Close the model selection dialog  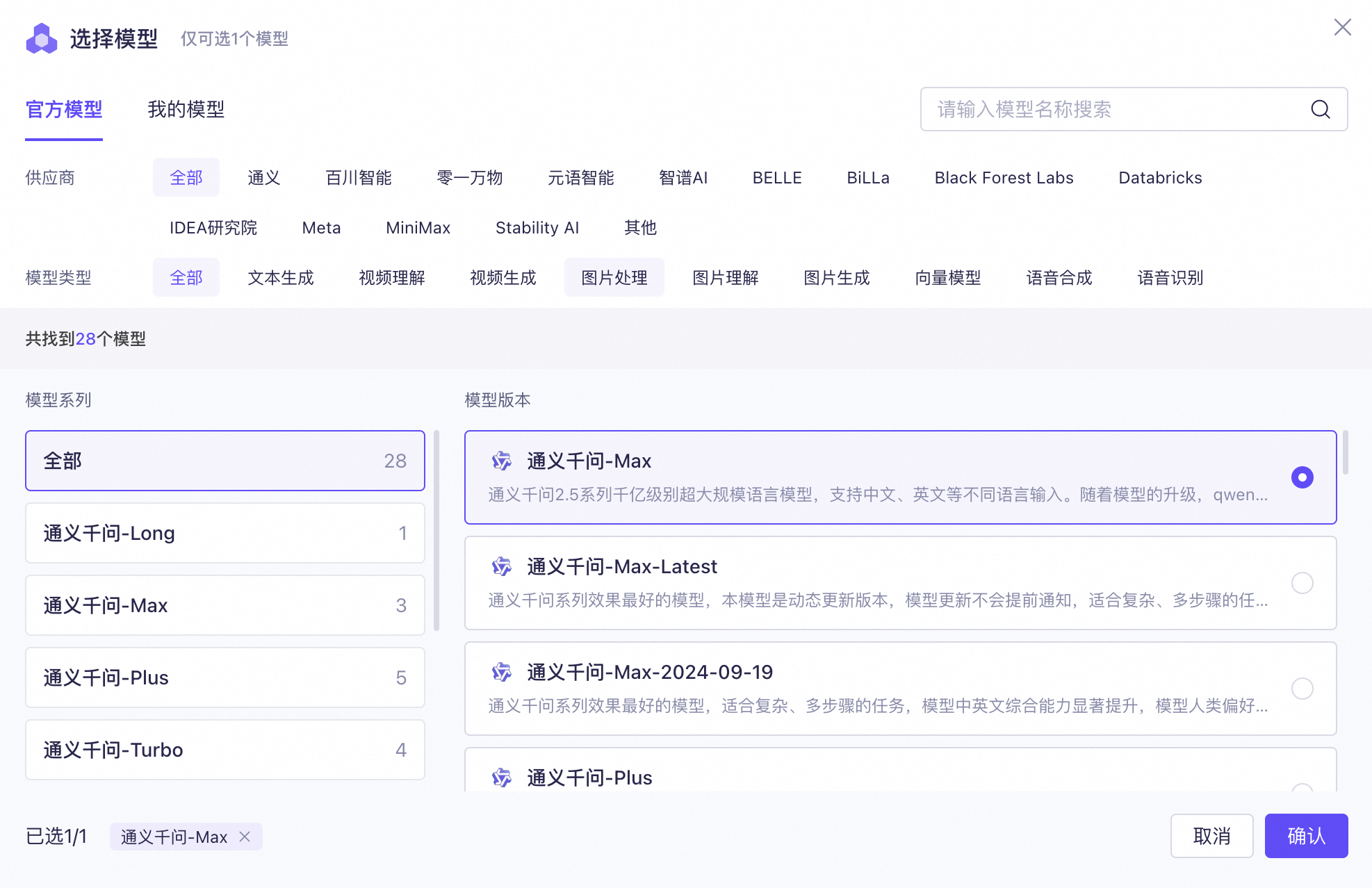pyautogui.click(x=1343, y=27)
